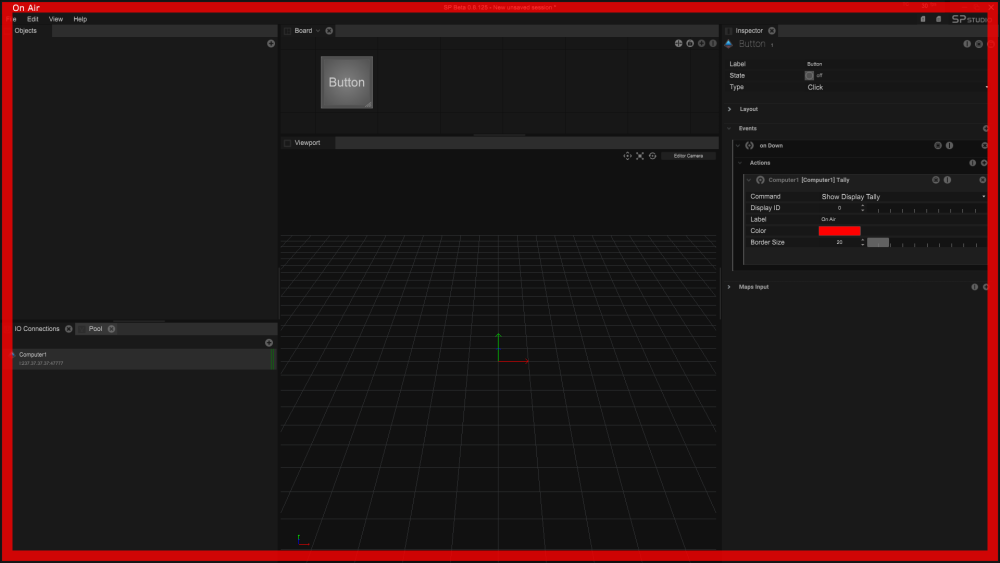Image resolution: width=1000 pixels, height=563 pixels.
Task: Remove the on Down event
Action: pos(984,146)
